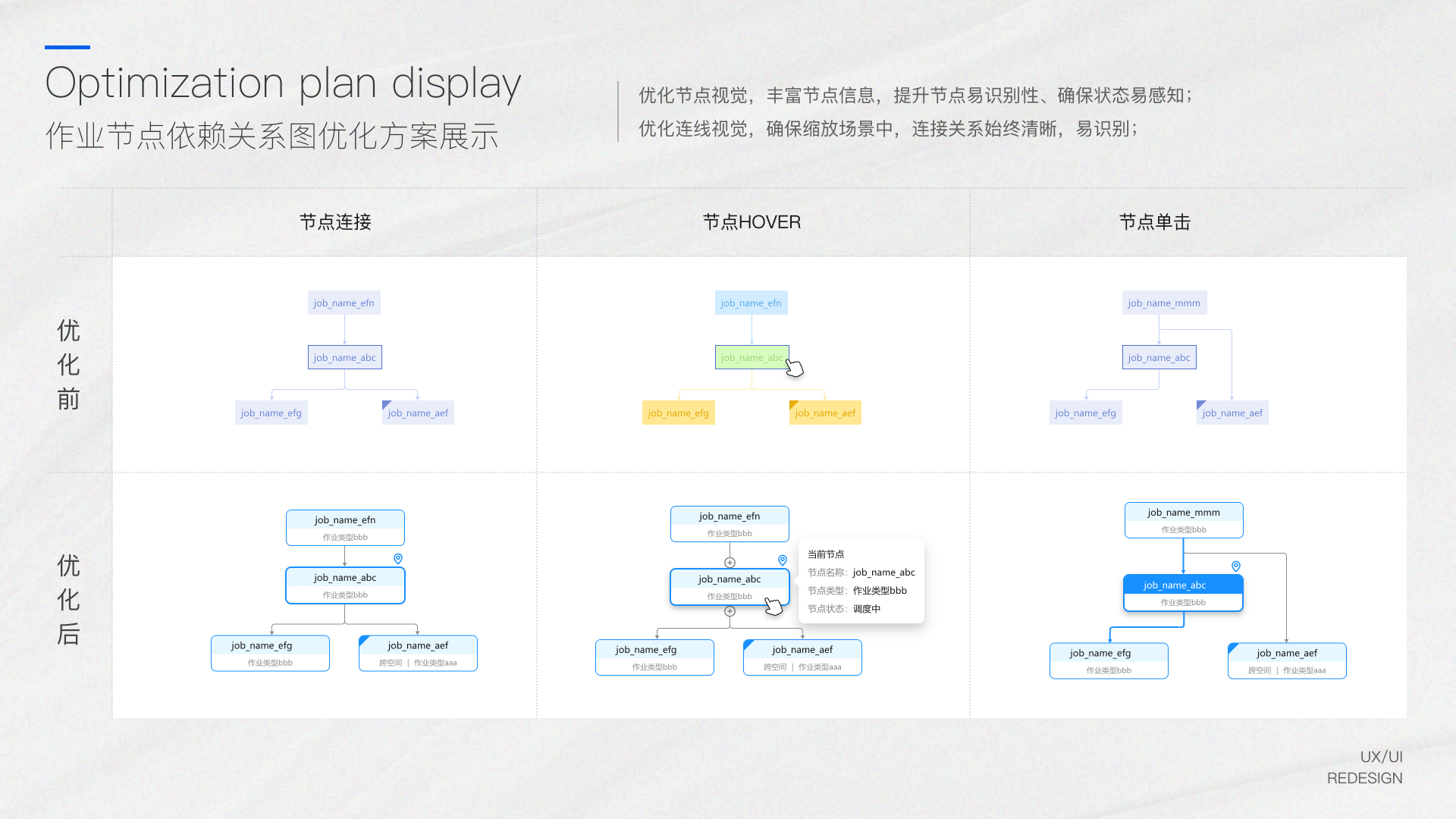Click corner flag on job_name_aef under 节点单击, top diagram

tap(1200, 404)
